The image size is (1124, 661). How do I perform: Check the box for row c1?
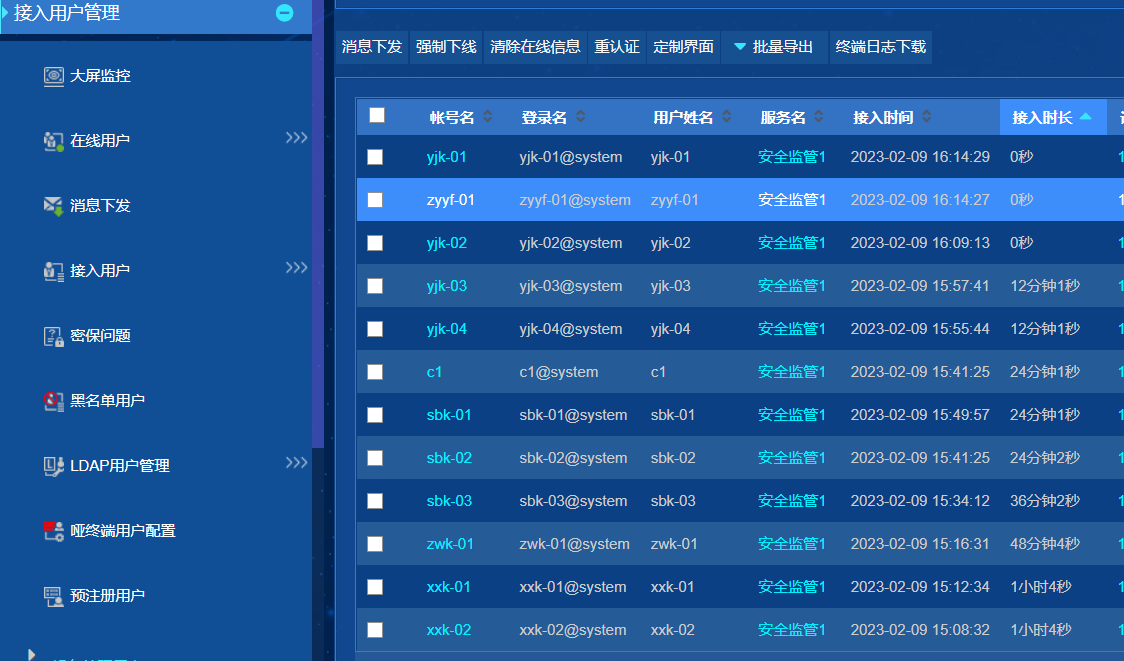pyautogui.click(x=375, y=372)
